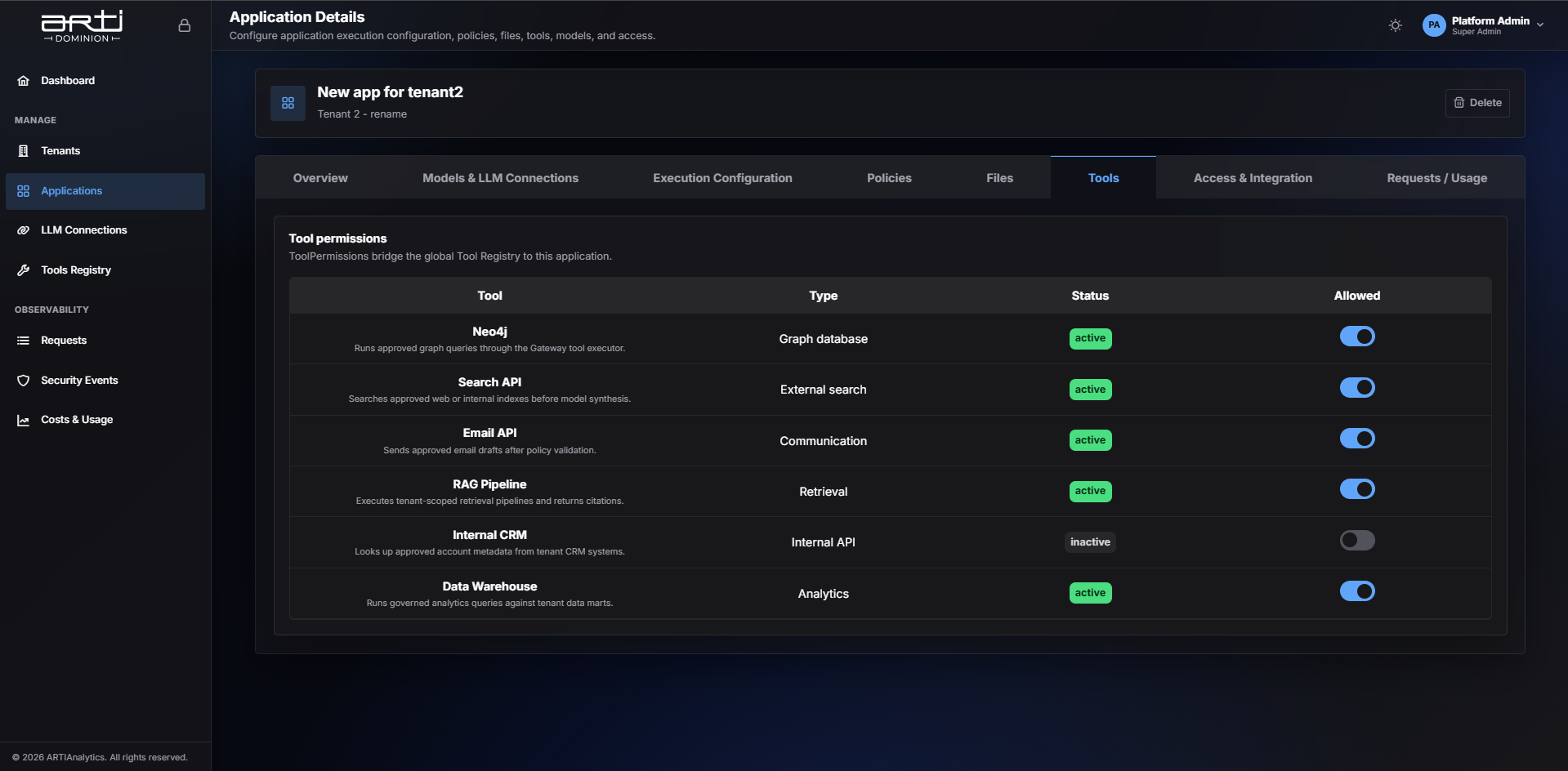
Task: Click the External search type cell
Action: (x=823, y=390)
